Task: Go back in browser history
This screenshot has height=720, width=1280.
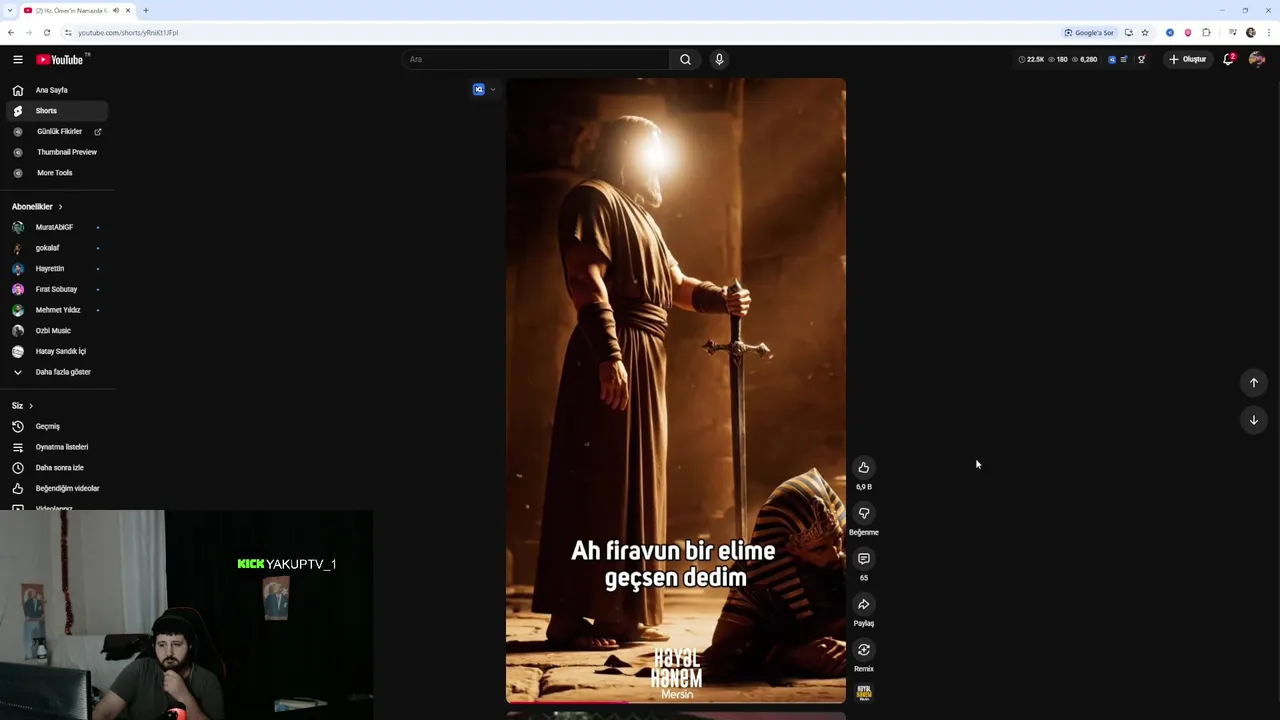Action: pos(11,32)
